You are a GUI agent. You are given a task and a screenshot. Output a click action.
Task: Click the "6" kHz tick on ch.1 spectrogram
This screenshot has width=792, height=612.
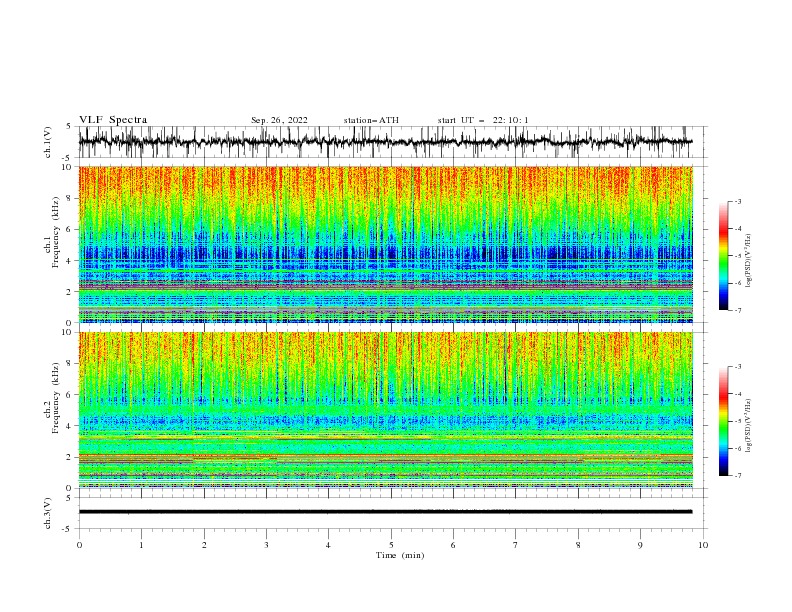pos(70,229)
